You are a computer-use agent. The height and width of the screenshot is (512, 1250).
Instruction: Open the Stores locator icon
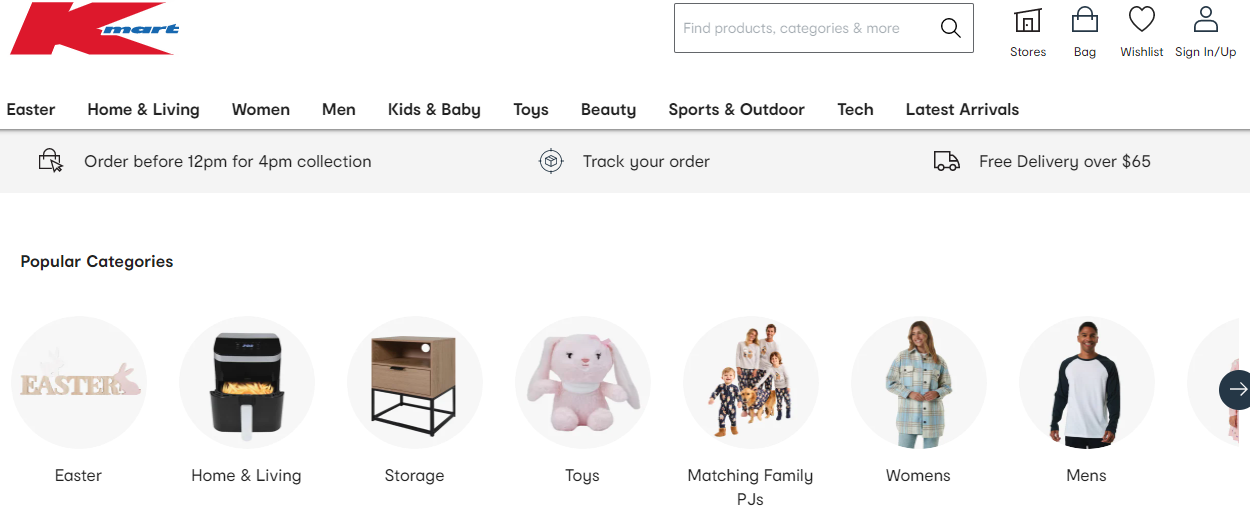[x=1027, y=21]
